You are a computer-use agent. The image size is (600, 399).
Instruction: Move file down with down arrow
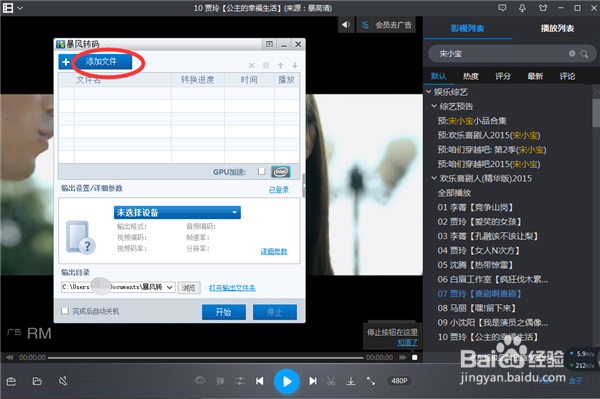click(x=295, y=65)
